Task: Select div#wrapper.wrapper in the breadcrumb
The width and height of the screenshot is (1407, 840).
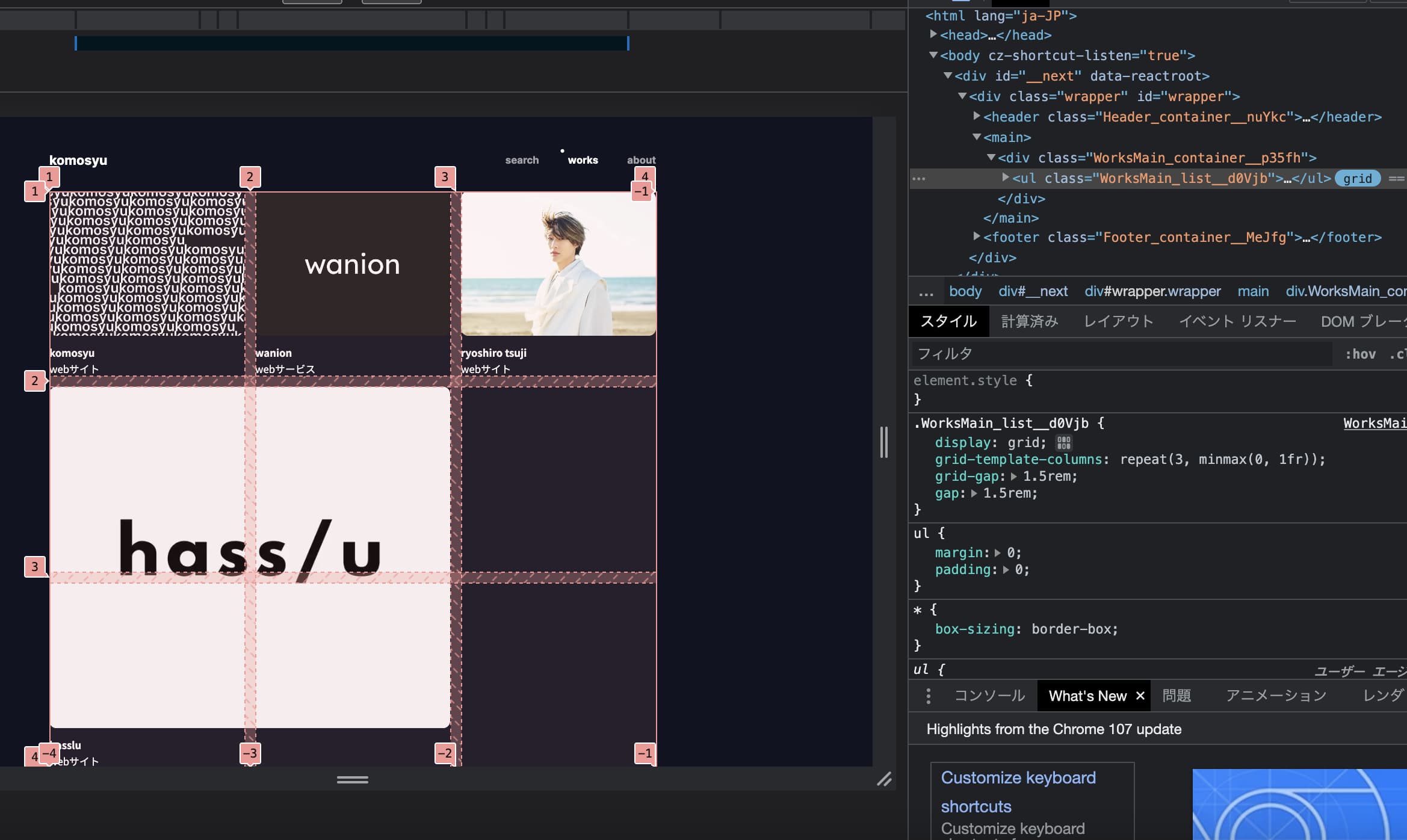Action: point(1152,292)
